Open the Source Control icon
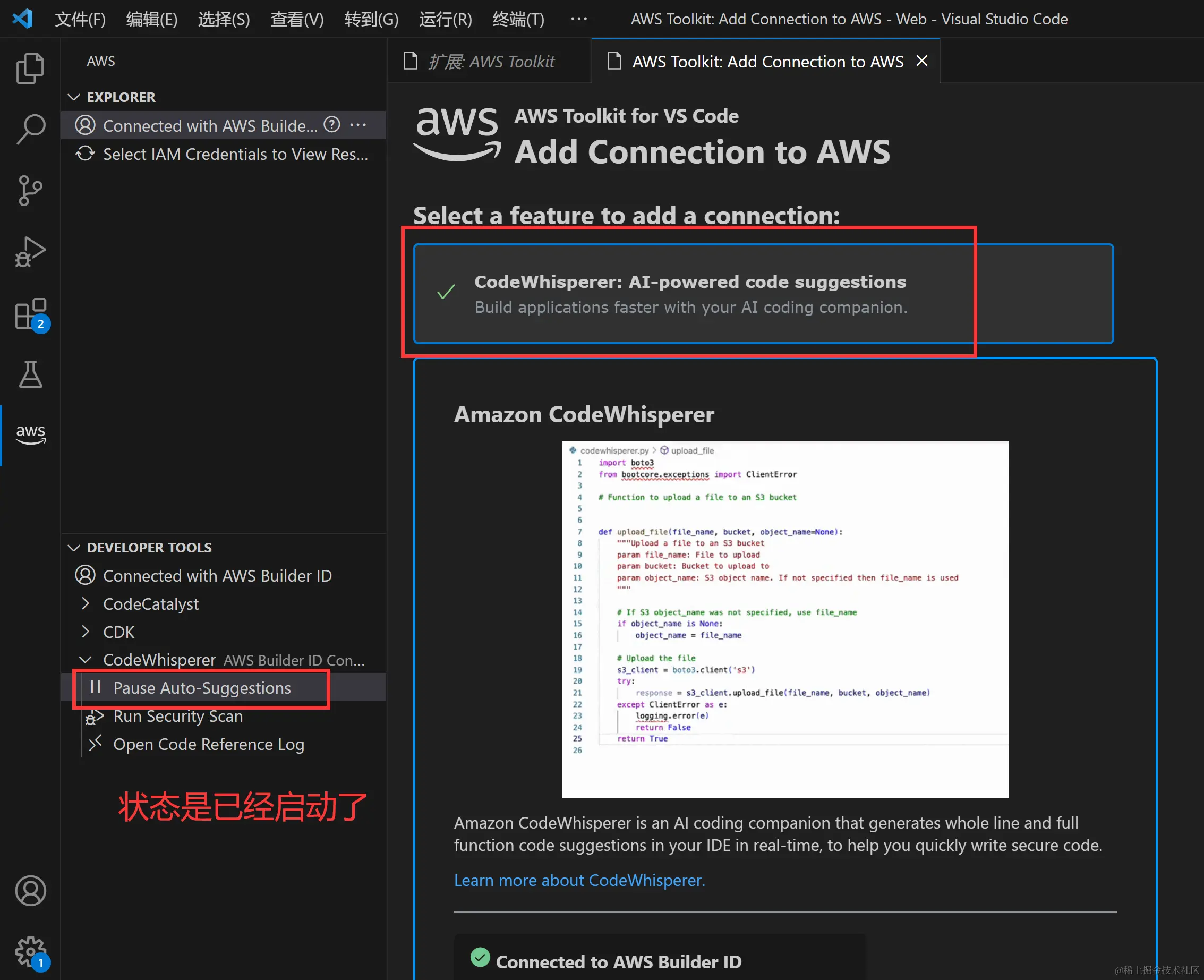Screen dimensions: 1204x980 (30, 190)
